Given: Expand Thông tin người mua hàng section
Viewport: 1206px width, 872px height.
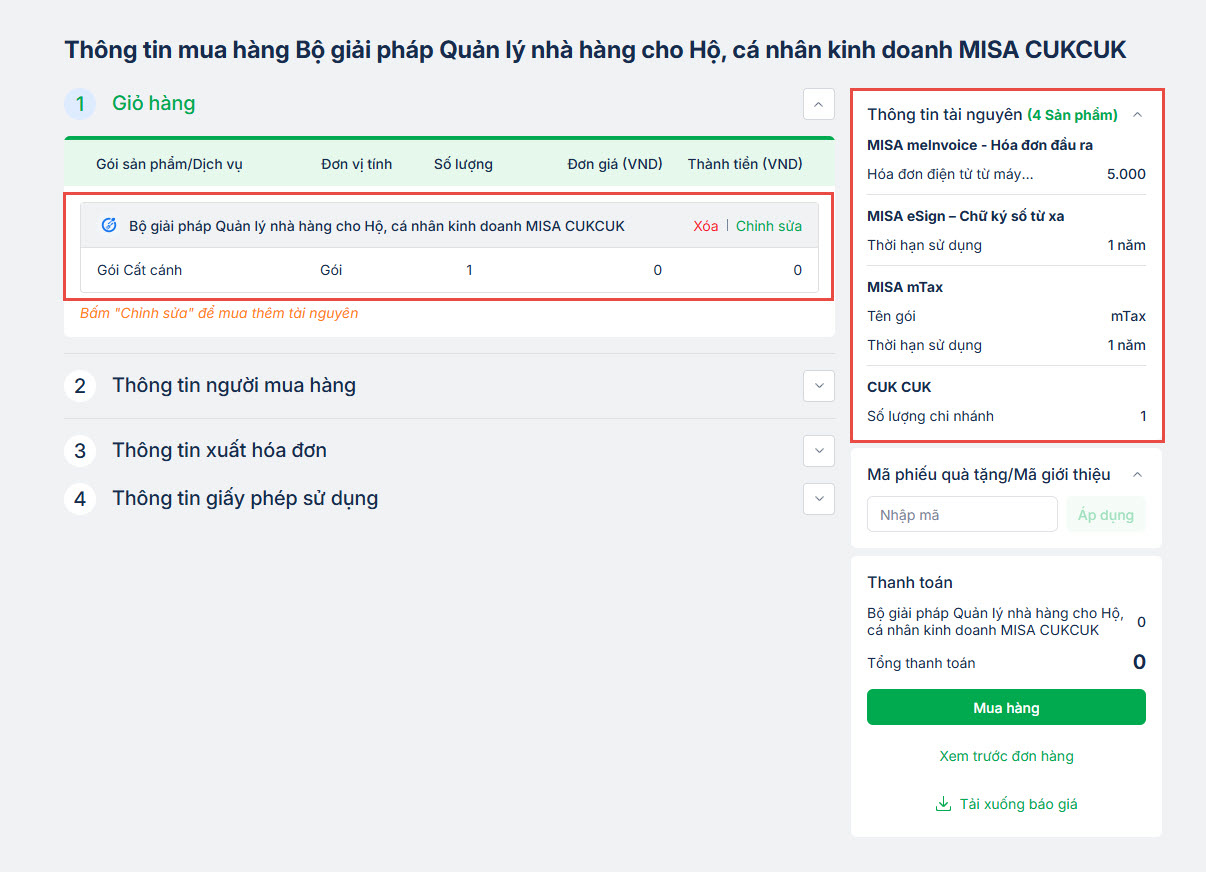Looking at the screenshot, I should [818, 386].
